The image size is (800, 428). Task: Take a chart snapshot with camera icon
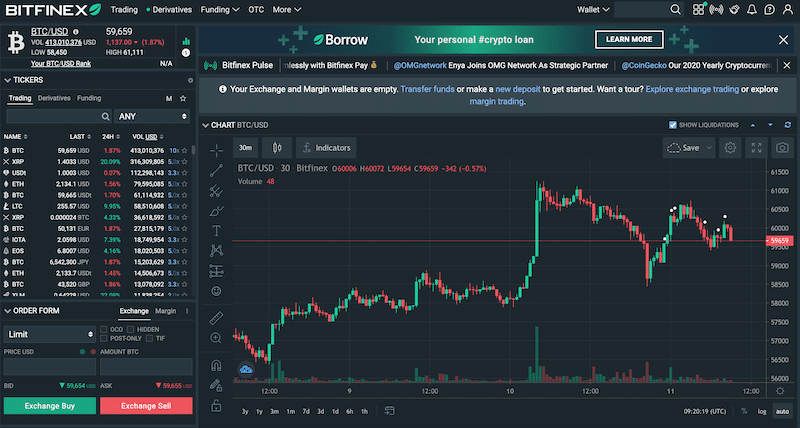point(782,148)
